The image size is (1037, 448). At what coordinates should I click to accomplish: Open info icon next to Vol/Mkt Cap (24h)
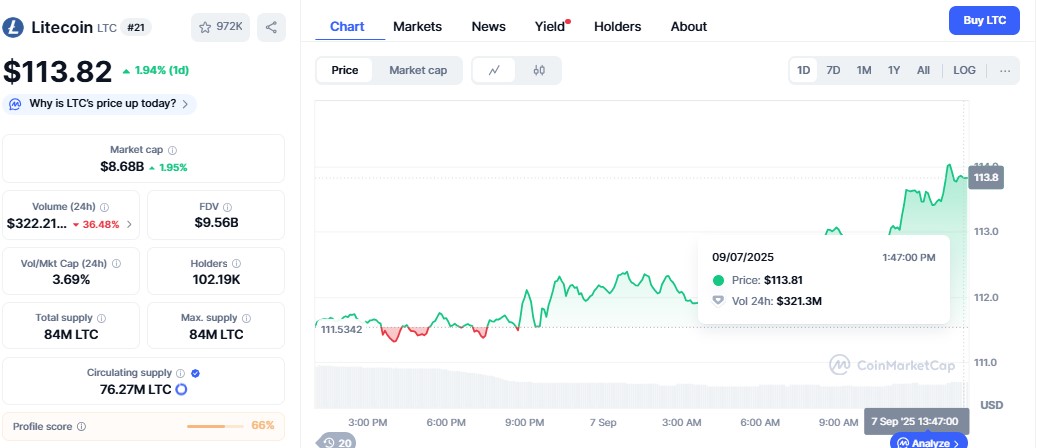pos(116,263)
